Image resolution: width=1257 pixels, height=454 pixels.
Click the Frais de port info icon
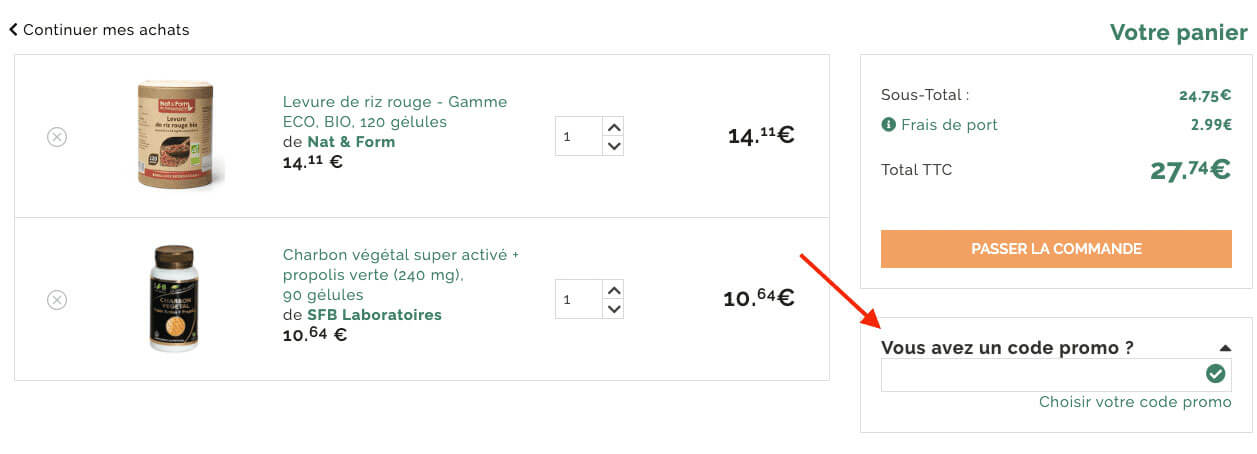pos(888,125)
